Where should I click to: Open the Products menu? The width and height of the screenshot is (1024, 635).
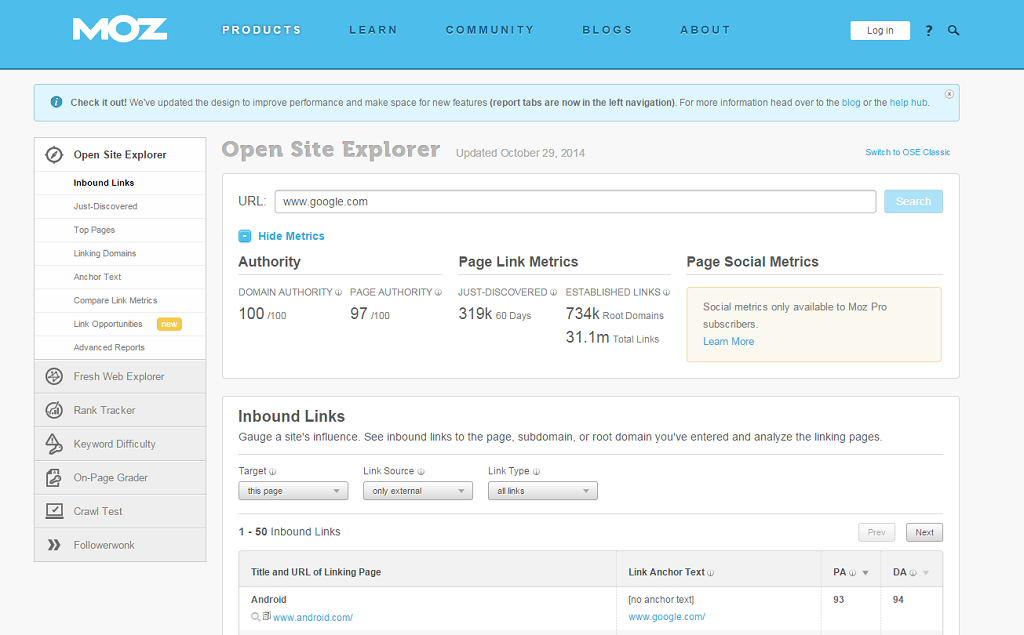click(262, 30)
